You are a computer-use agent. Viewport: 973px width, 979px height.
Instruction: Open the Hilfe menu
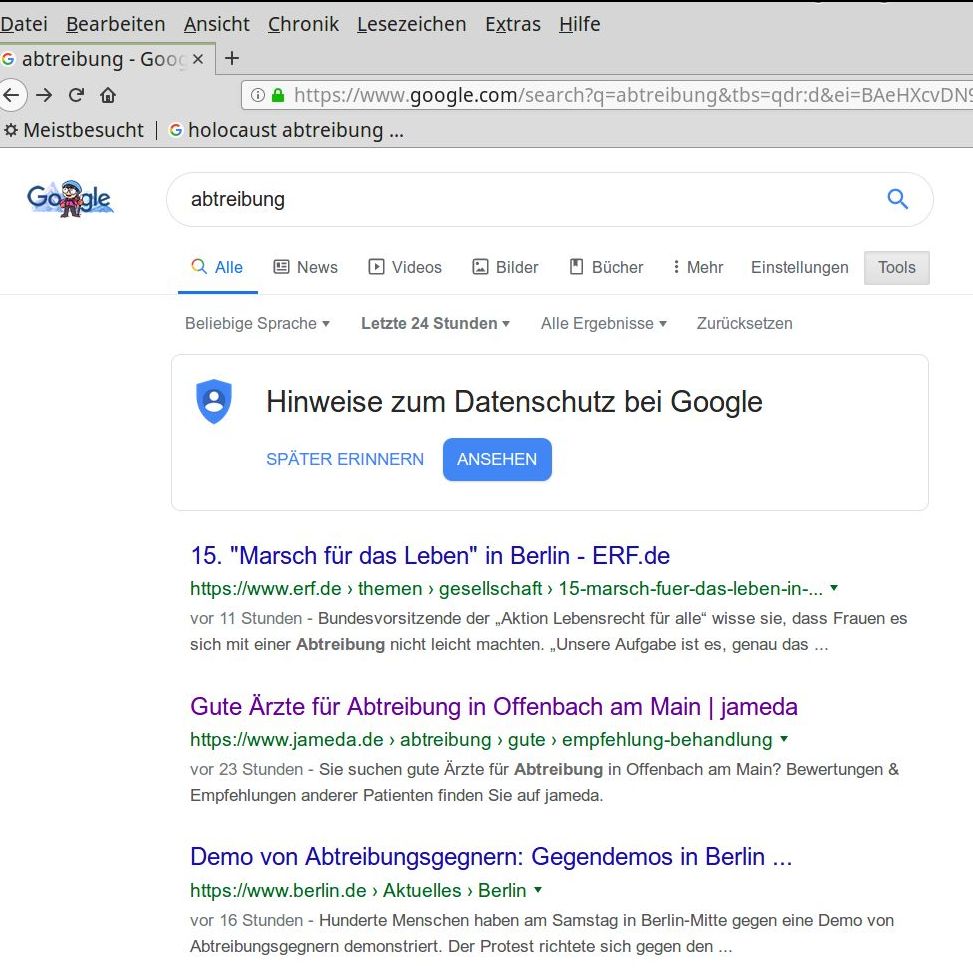pyautogui.click(x=580, y=24)
